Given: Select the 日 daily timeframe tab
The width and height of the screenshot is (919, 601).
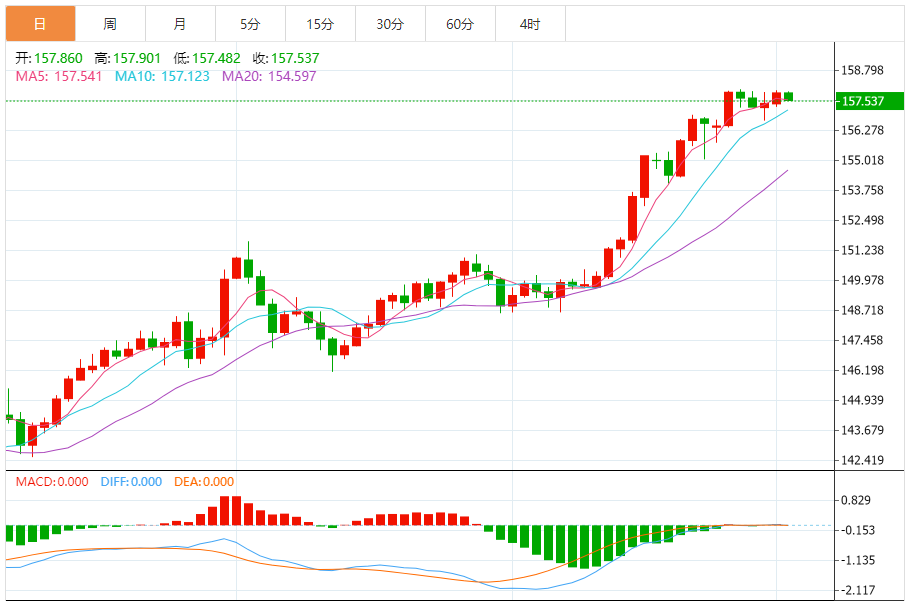Looking at the screenshot, I should tap(40, 24).
